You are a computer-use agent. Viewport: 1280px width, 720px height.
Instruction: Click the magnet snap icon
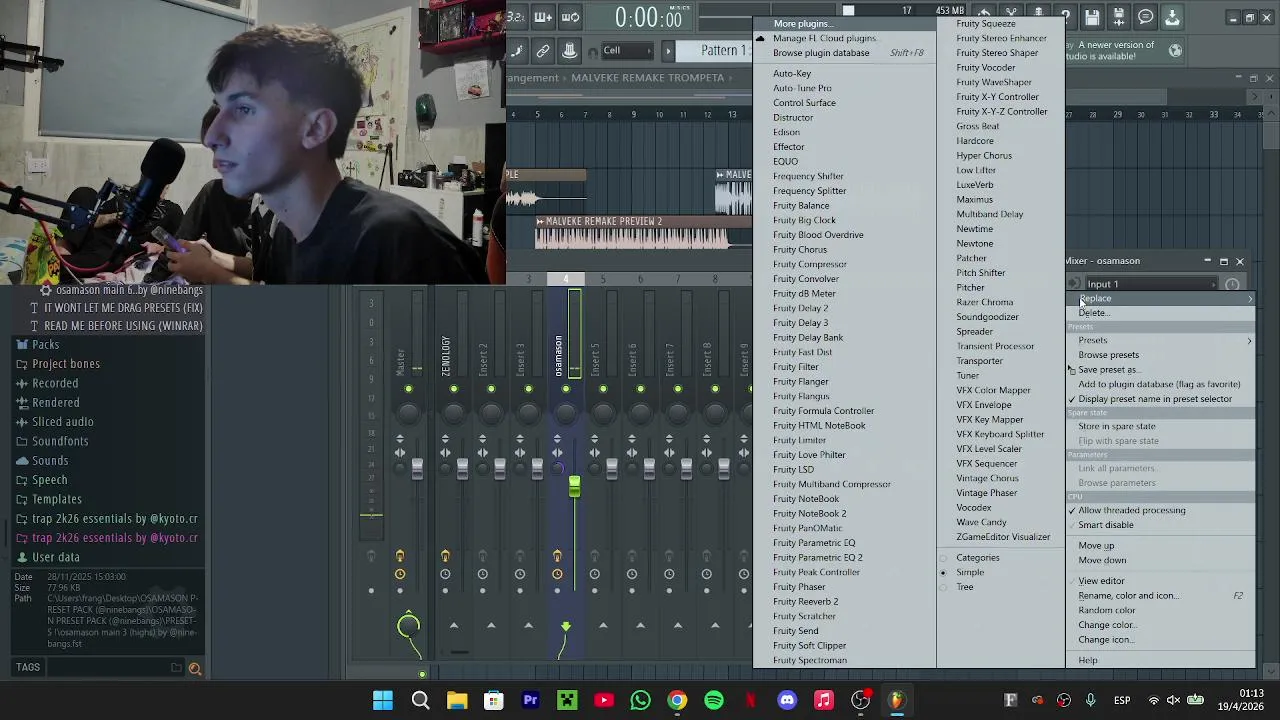pyautogui.click(x=593, y=52)
